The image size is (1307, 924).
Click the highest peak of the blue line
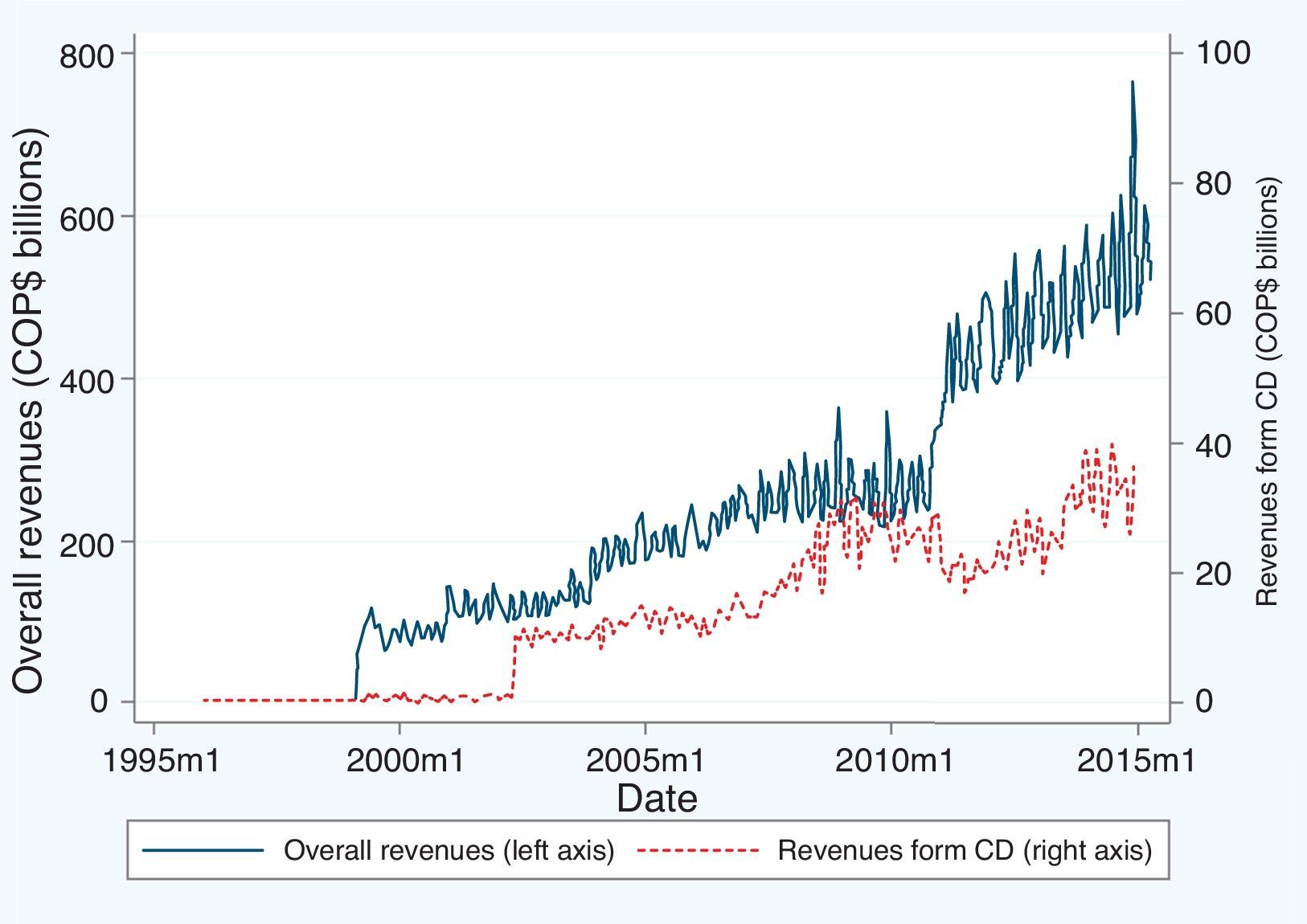coord(1133,82)
